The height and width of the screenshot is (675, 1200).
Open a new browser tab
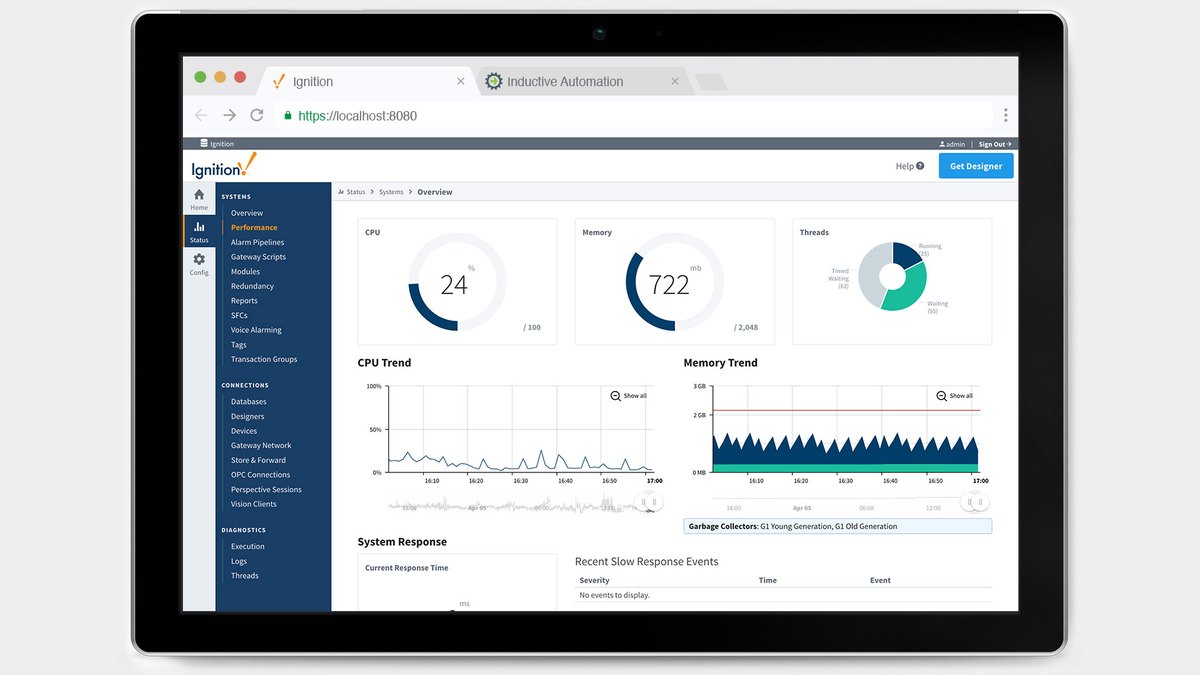point(710,82)
